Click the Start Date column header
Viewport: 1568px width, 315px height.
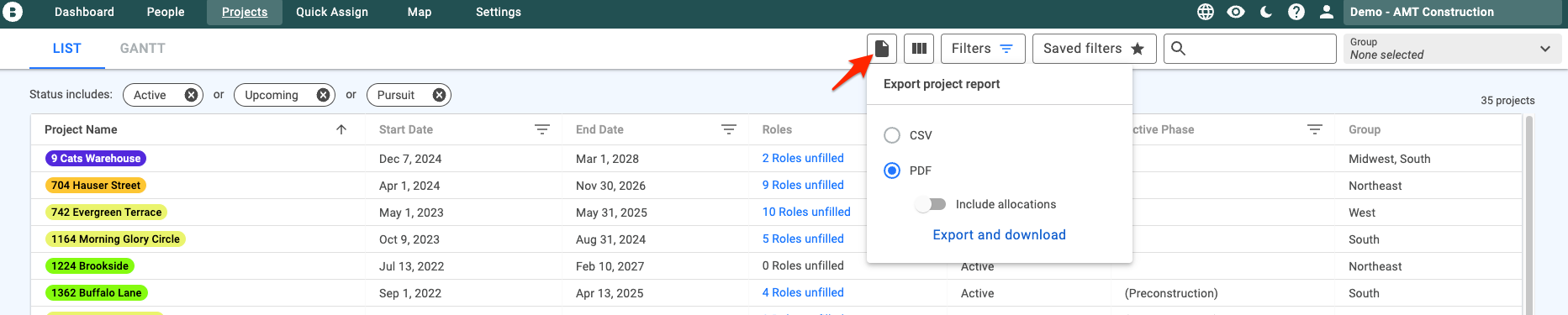click(x=406, y=129)
